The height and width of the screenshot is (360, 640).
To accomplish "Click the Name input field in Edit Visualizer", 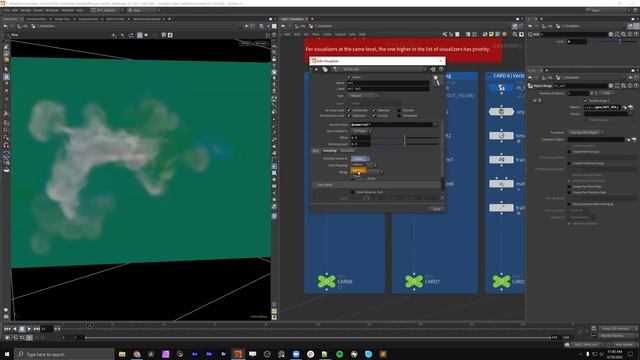I will coord(388,83).
